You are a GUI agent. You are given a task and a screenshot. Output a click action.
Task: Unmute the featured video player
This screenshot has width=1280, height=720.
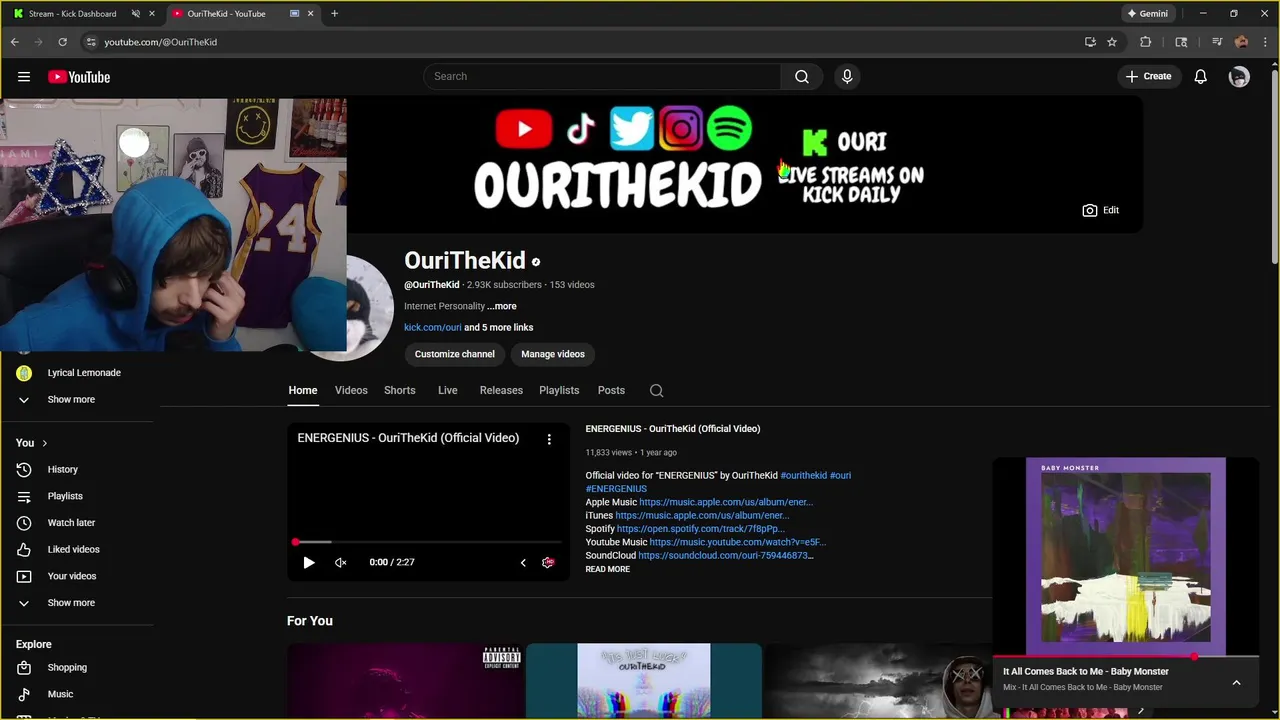pos(340,563)
